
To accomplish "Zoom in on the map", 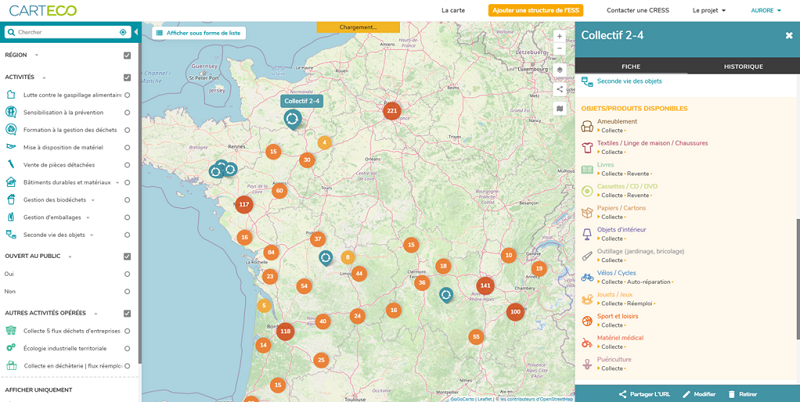I will 559,36.
